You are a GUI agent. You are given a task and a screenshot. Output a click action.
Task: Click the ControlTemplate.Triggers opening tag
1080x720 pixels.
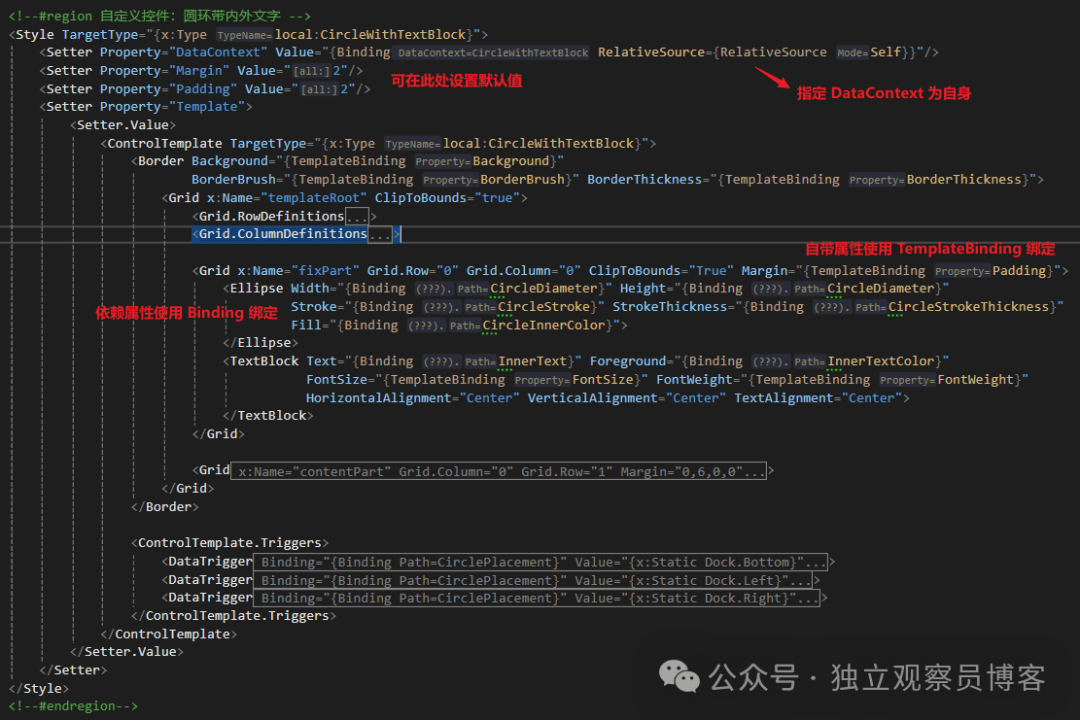click(229, 543)
